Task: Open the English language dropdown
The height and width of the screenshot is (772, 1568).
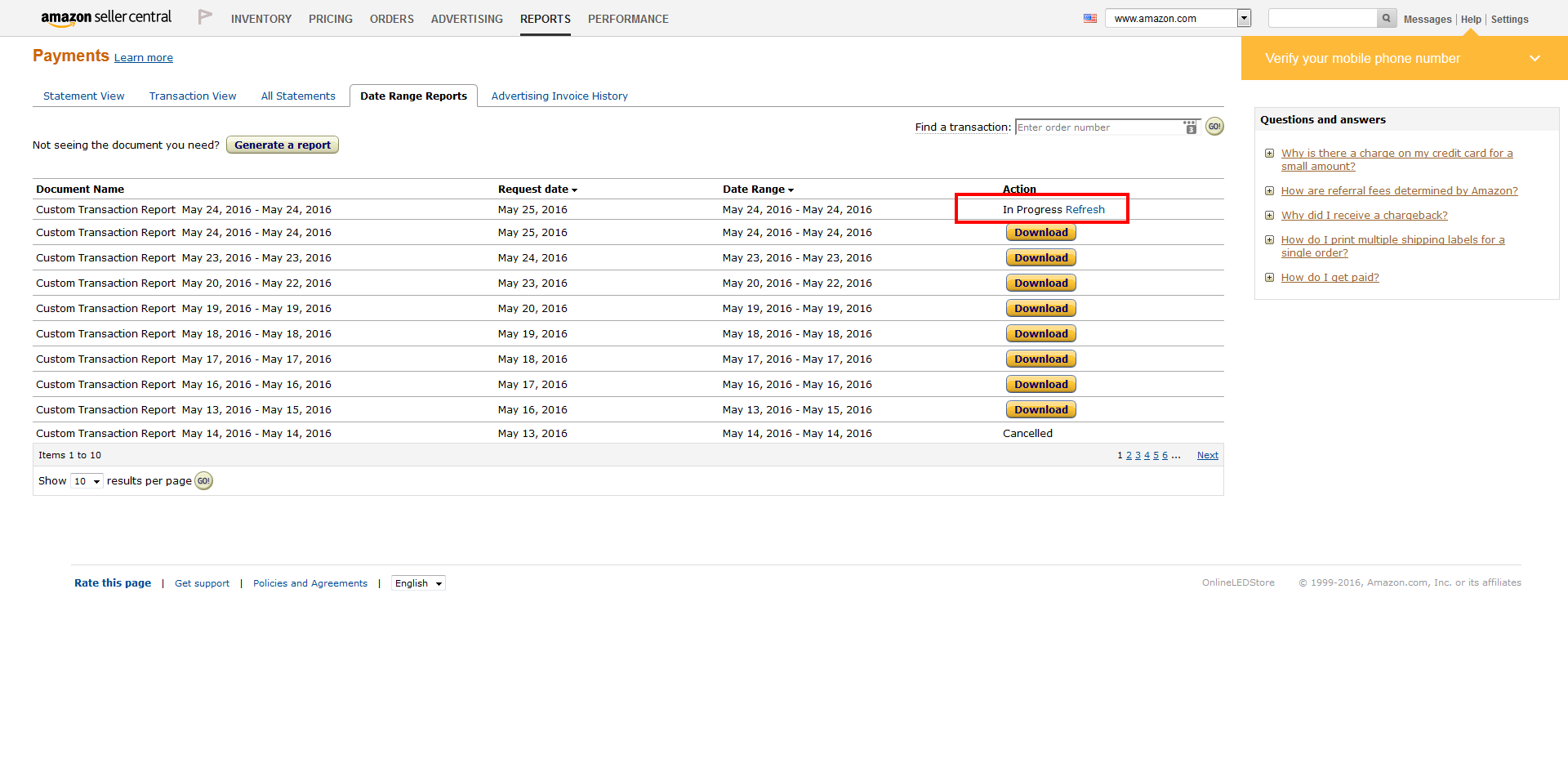Action: (x=418, y=583)
